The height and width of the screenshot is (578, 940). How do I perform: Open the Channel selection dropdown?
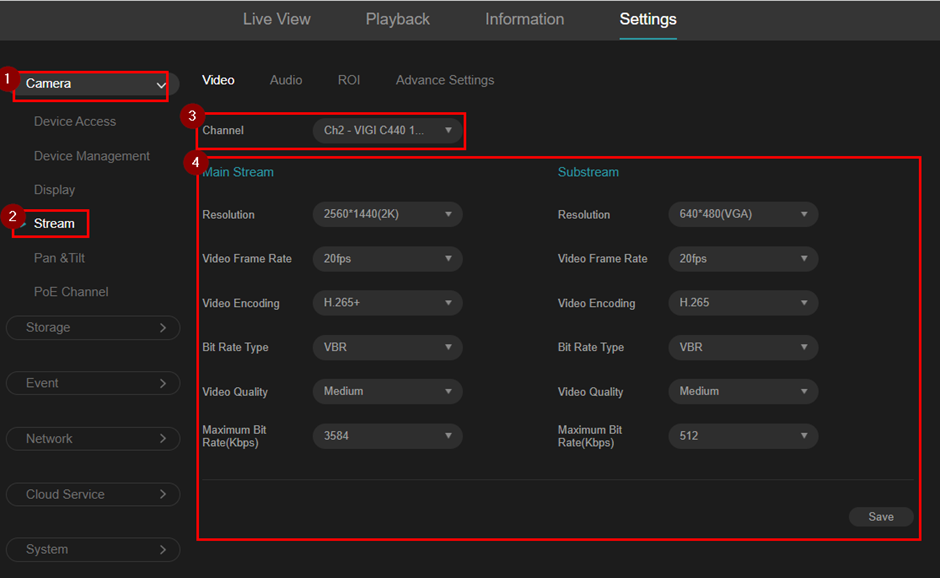click(x=388, y=130)
